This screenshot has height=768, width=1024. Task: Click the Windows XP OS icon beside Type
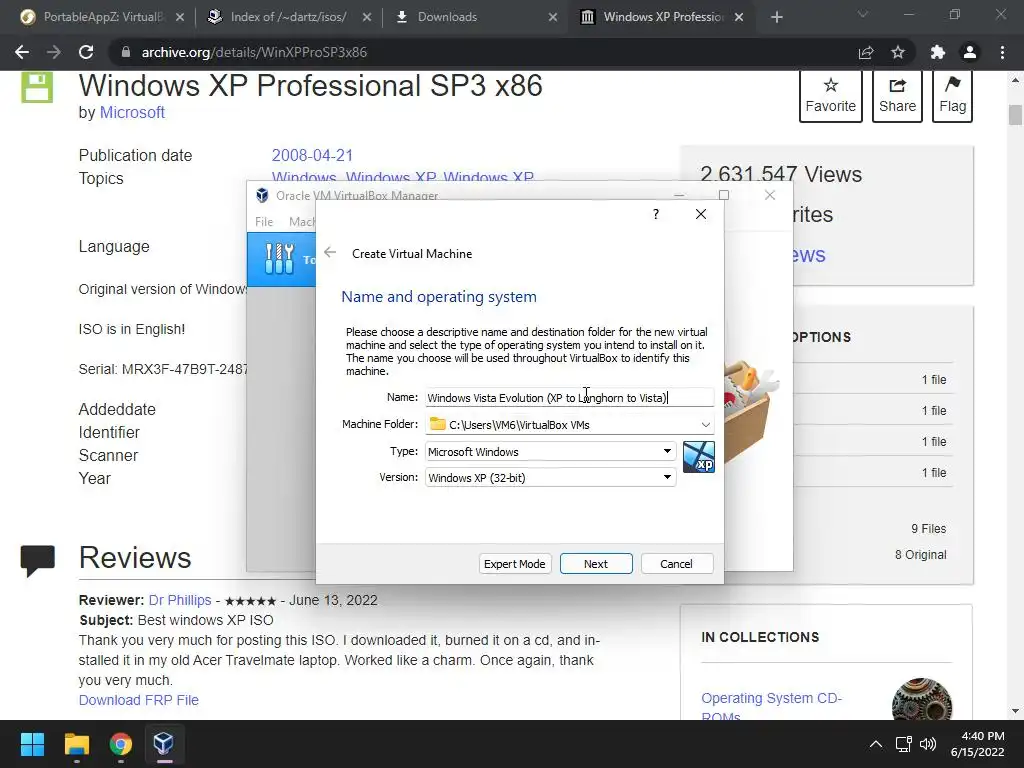point(699,456)
